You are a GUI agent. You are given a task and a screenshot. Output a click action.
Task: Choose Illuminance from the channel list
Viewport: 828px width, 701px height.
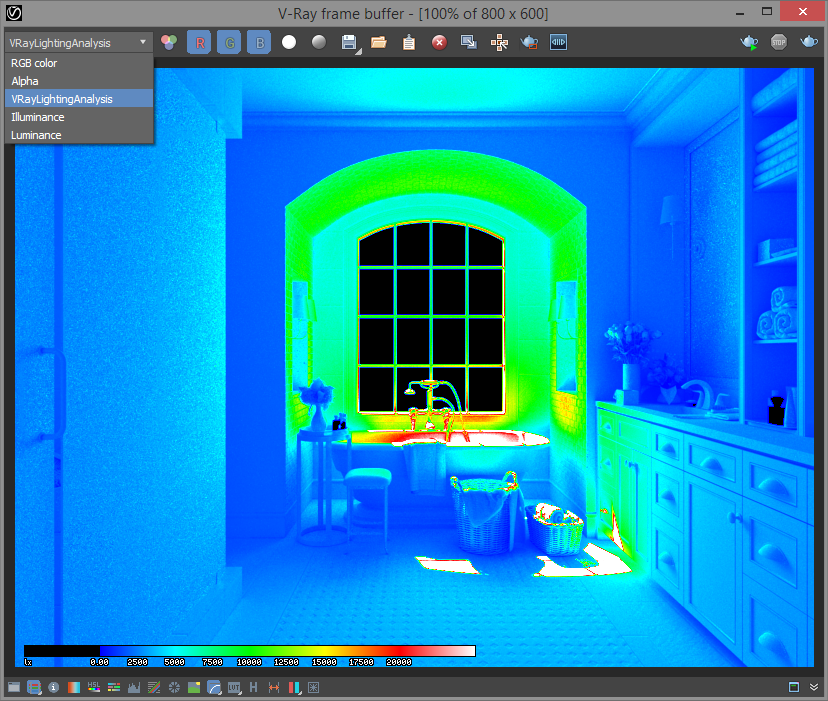37,117
